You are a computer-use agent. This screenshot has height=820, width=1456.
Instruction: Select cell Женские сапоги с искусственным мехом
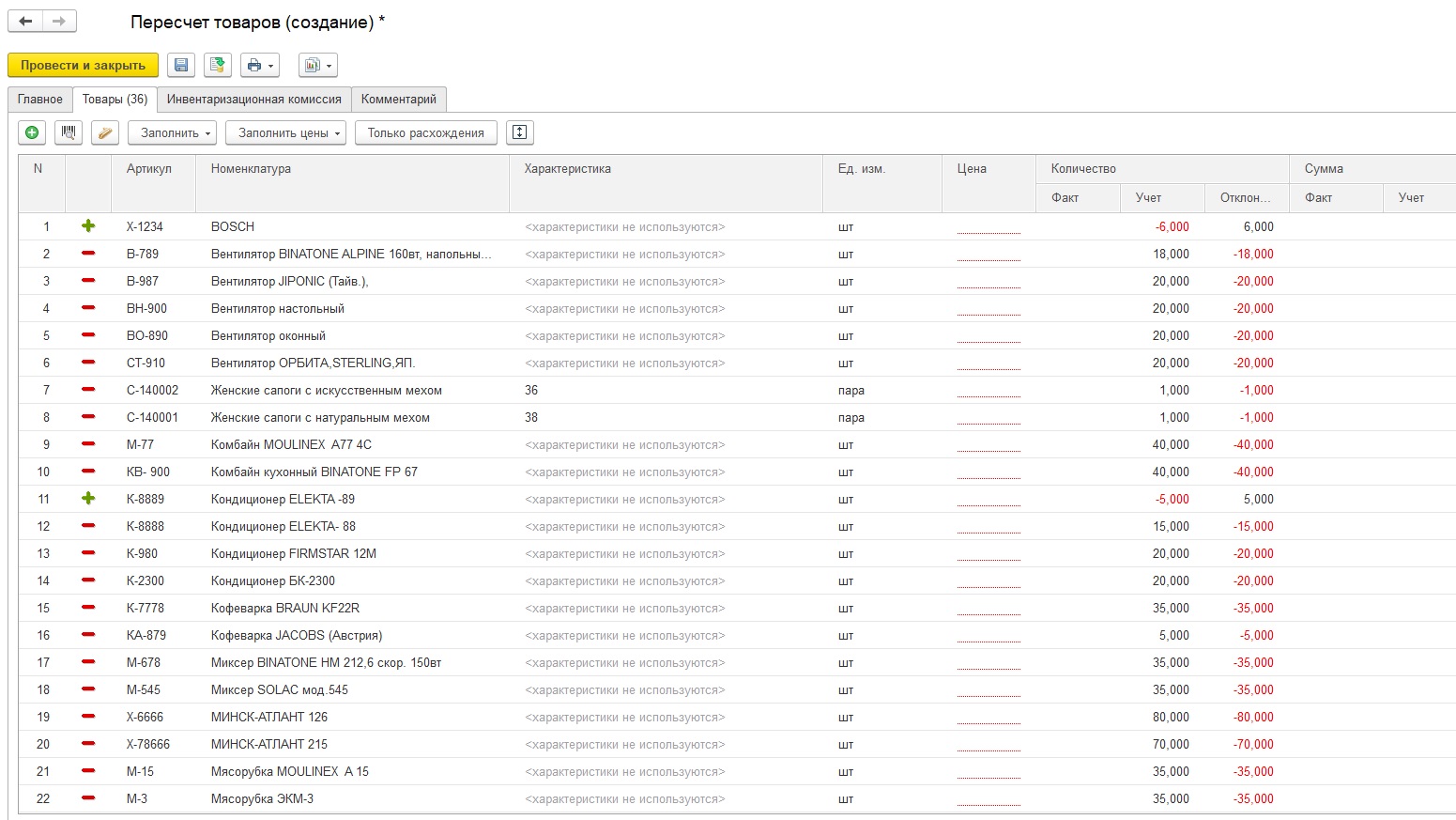pyautogui.click(x=352, y=390)
